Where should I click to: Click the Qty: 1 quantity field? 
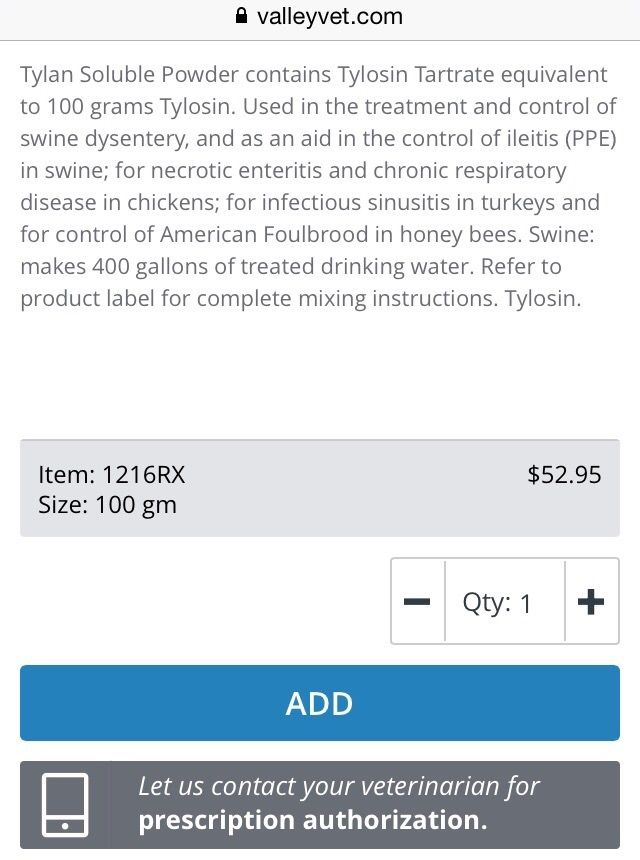pyautogui.click(x=504, y=602)
